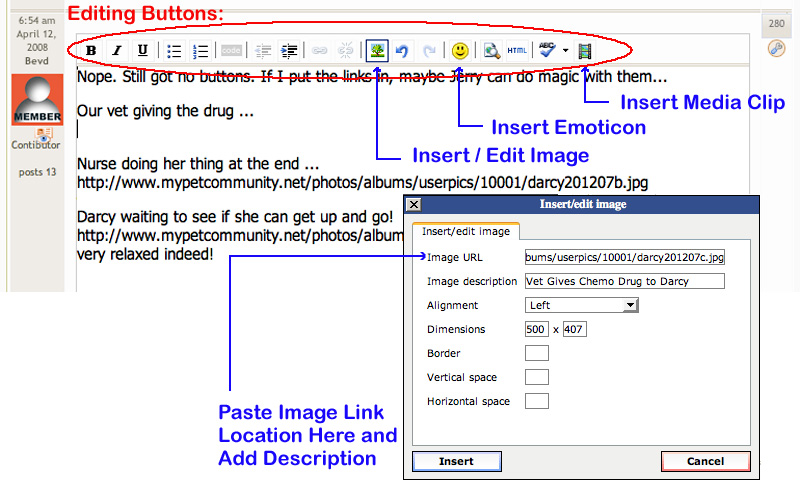Click into the Horizontal space field

point(537,401)
